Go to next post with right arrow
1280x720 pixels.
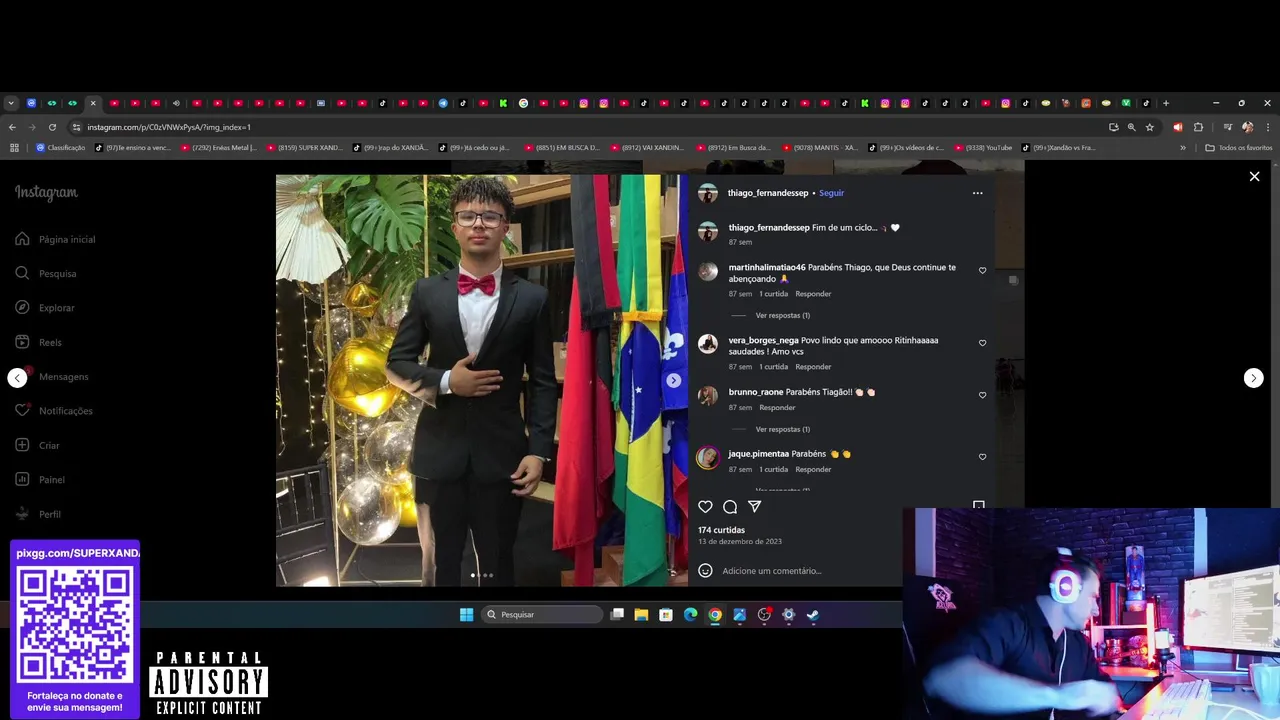tap(1253, 378)
